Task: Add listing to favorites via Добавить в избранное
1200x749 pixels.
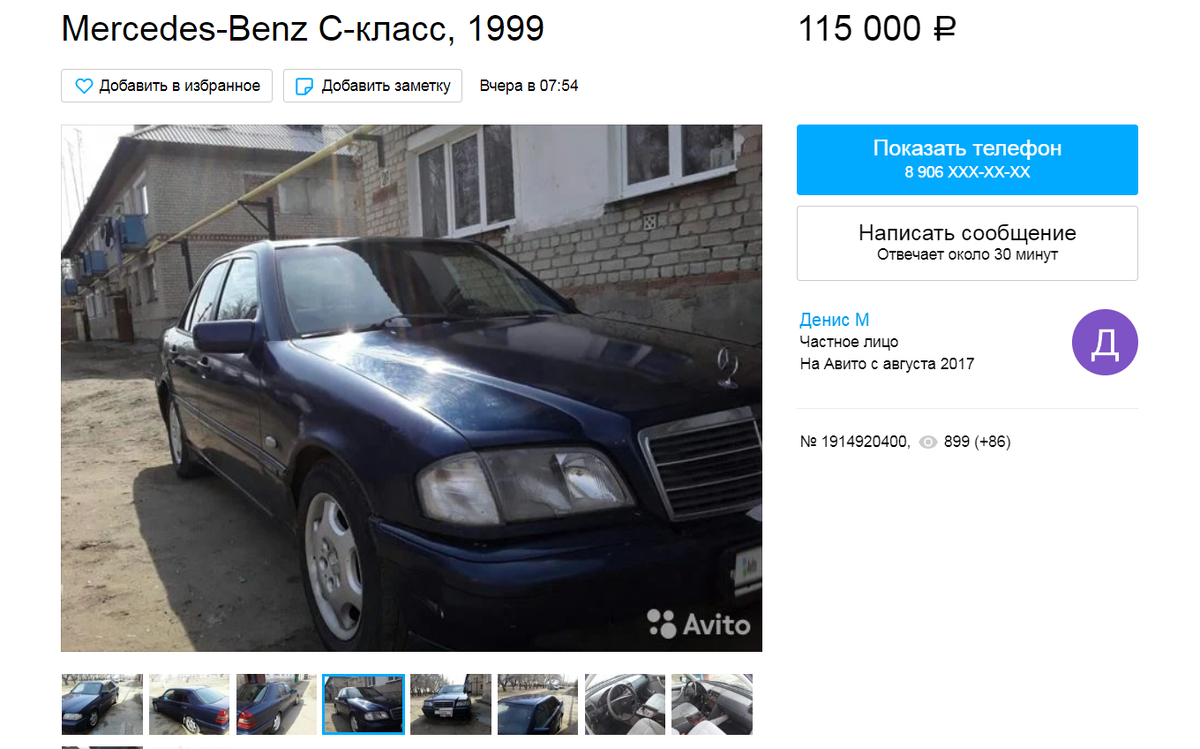Action: click(x=168, y=86)
